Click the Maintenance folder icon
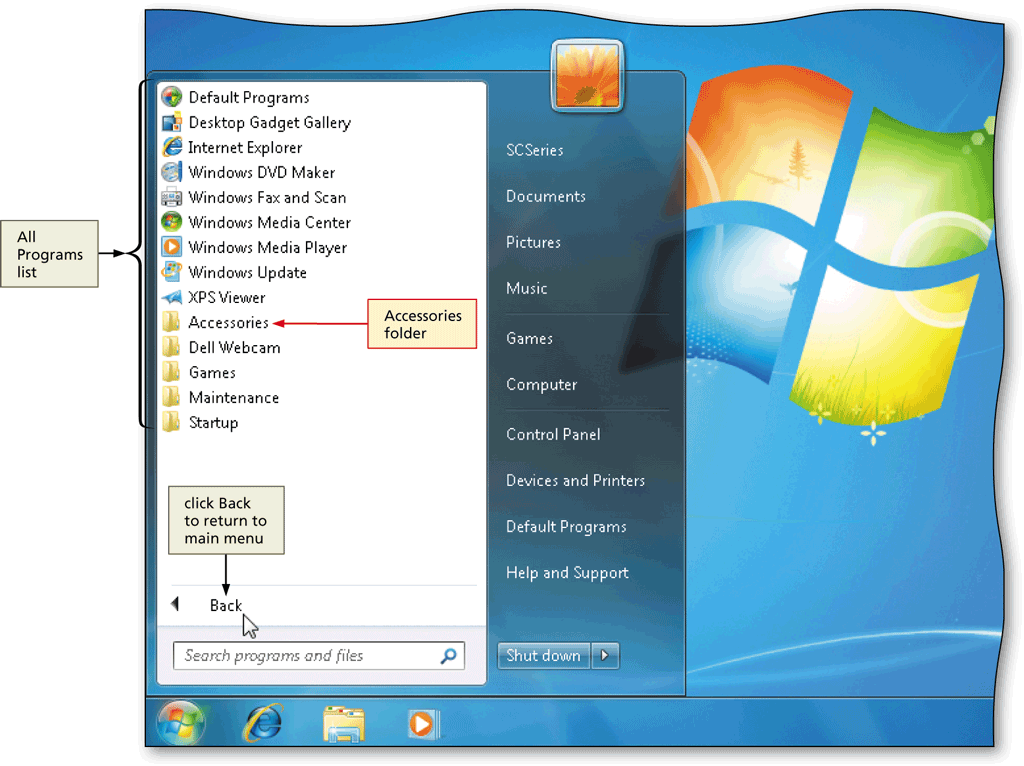The image size is (1024, 766). (172, 398)
